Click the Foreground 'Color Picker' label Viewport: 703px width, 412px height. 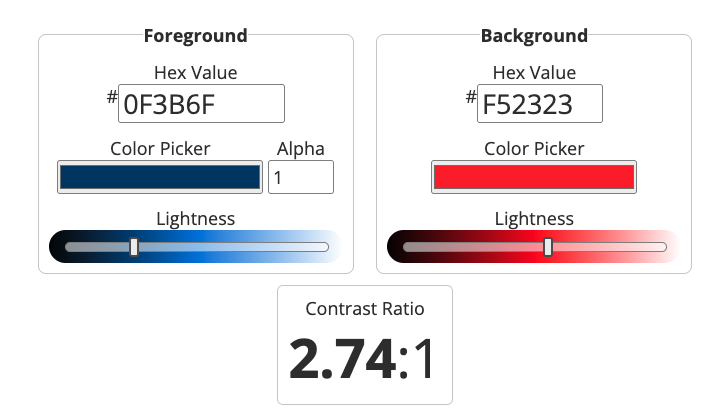coord(160,149)
